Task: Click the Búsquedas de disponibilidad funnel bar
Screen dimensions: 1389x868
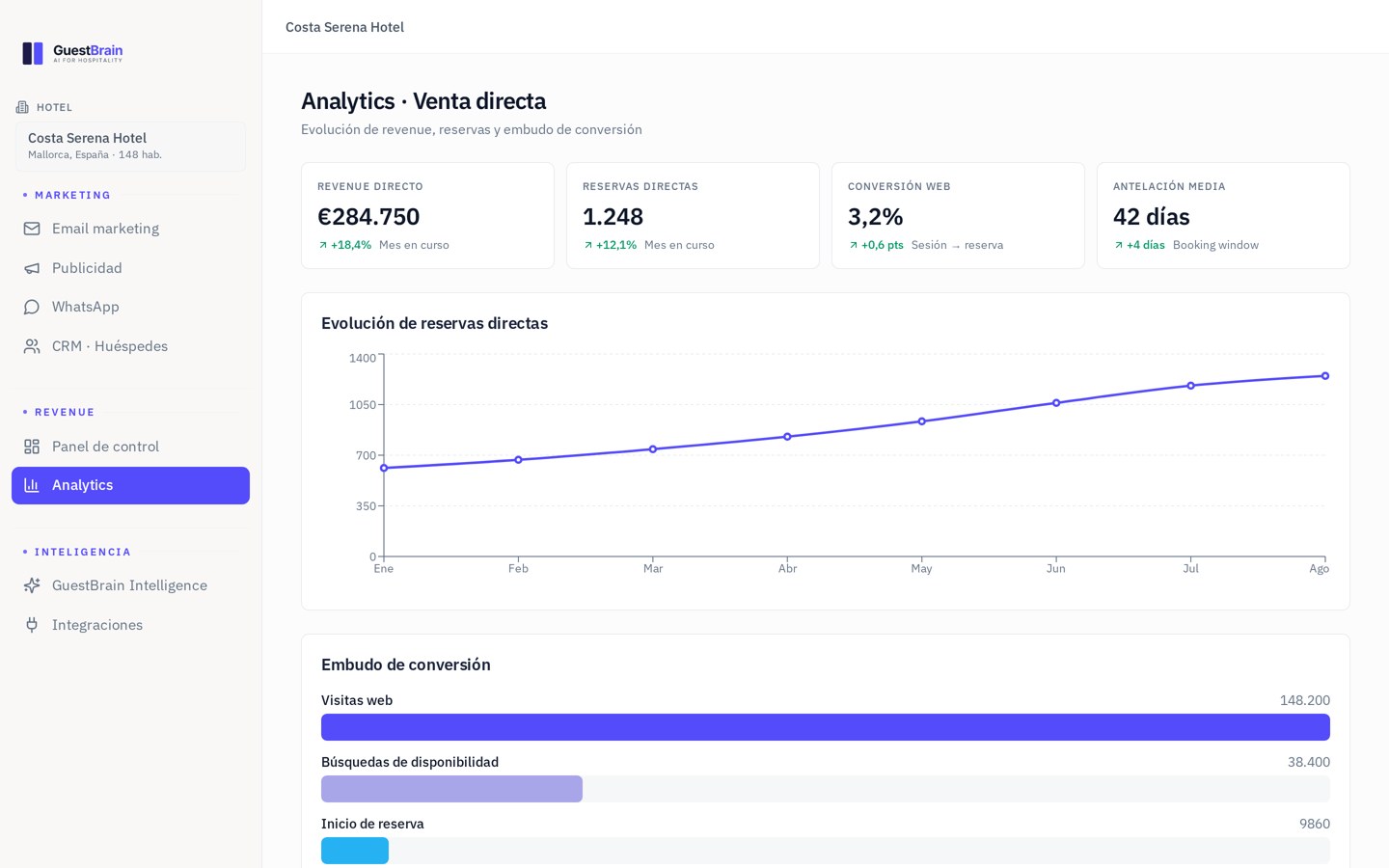Action: click(x=451, y=789)
